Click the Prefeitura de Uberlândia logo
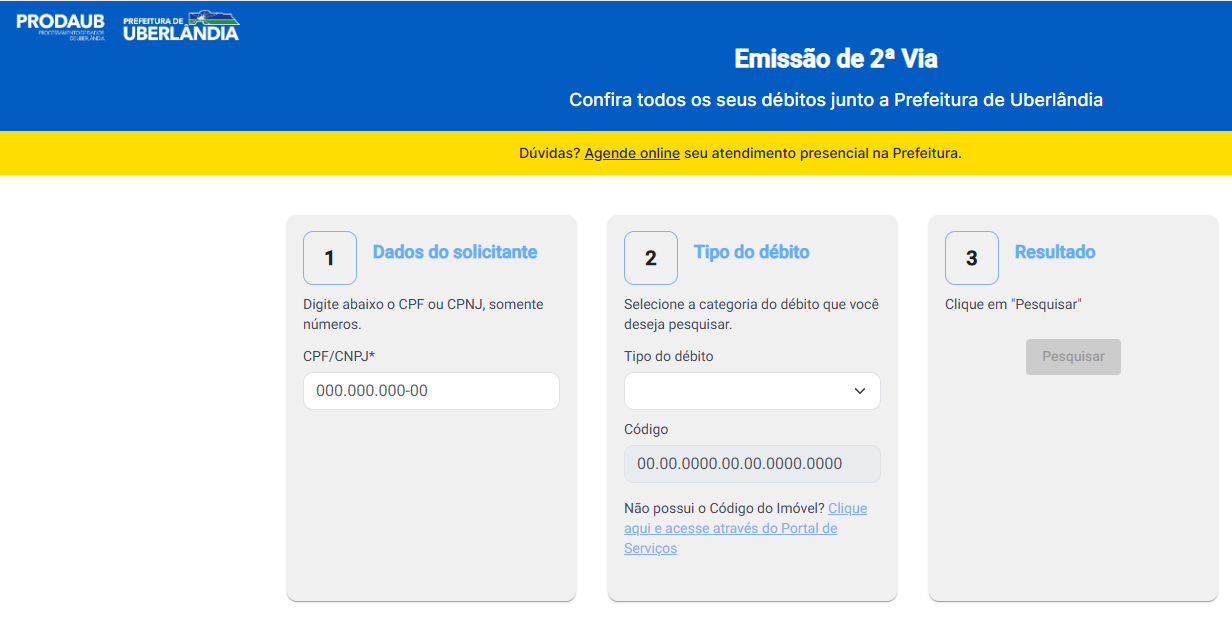This screenshot has height=627, width=1232. click(x=181, y=27)
